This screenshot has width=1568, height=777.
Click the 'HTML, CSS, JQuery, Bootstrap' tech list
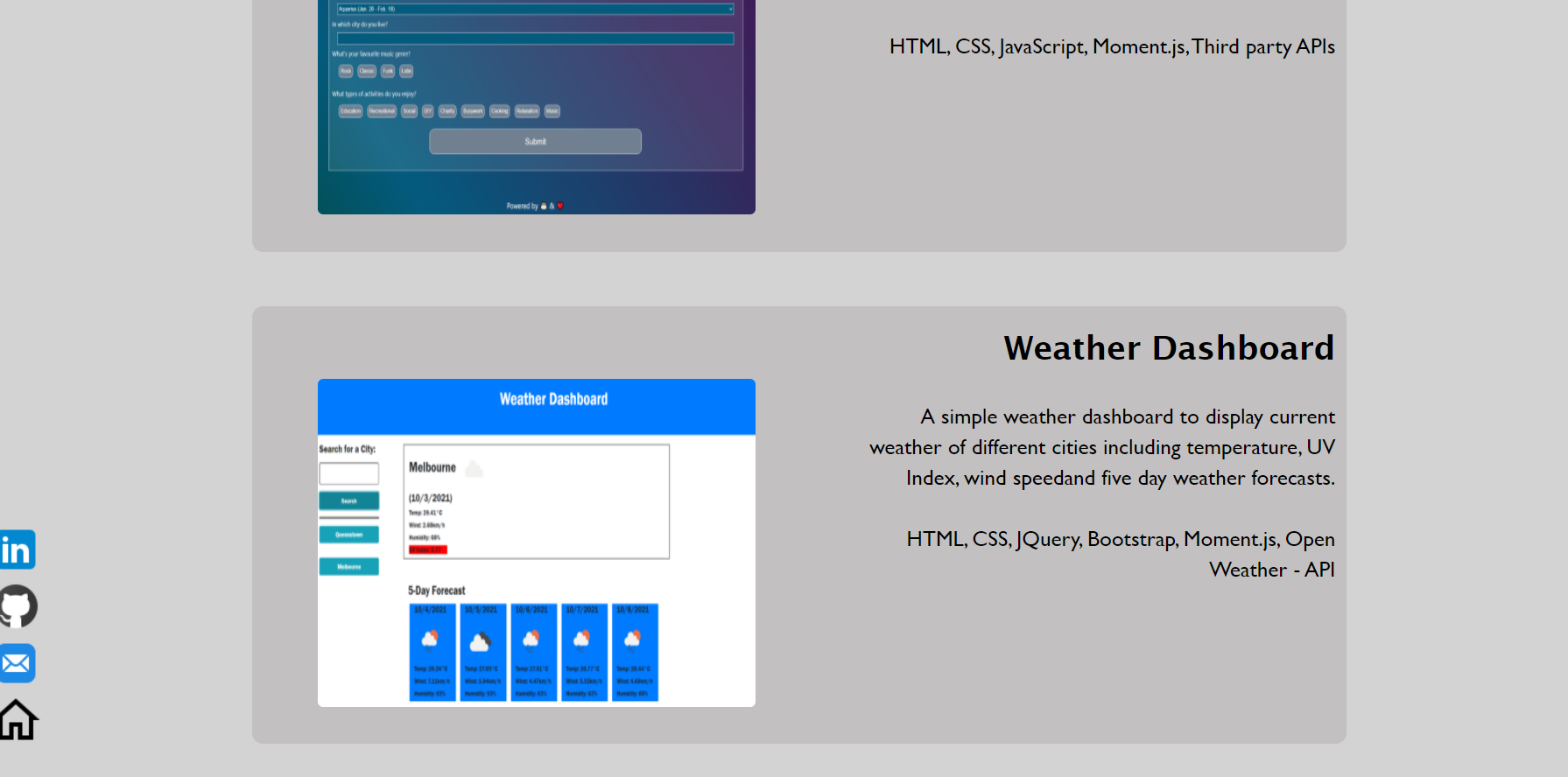[x=1121, y=554]
